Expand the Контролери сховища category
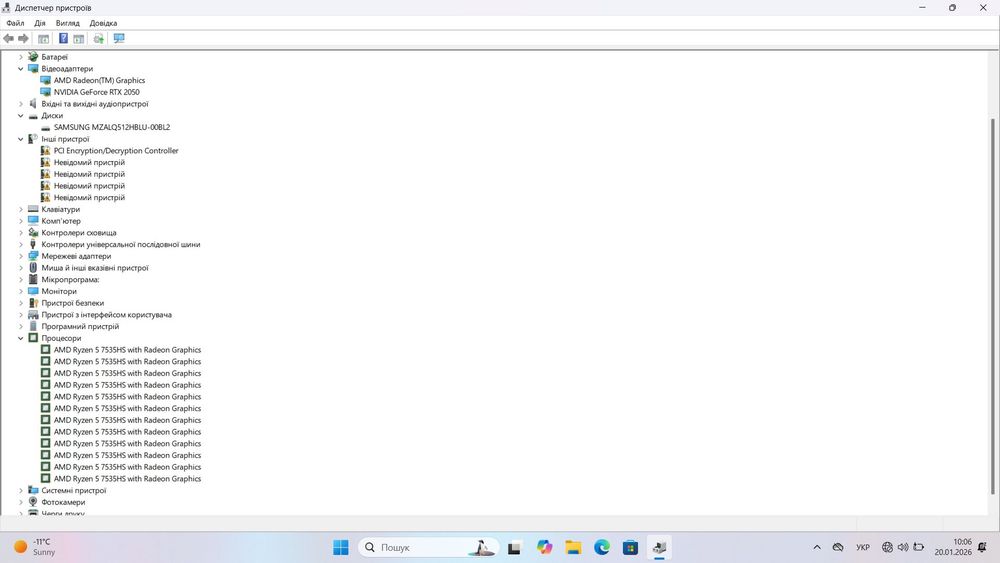 [x=20, y=233]
